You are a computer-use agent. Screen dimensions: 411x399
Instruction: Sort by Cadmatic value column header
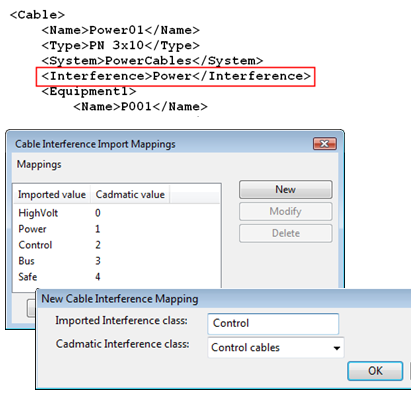coord(130,195)
